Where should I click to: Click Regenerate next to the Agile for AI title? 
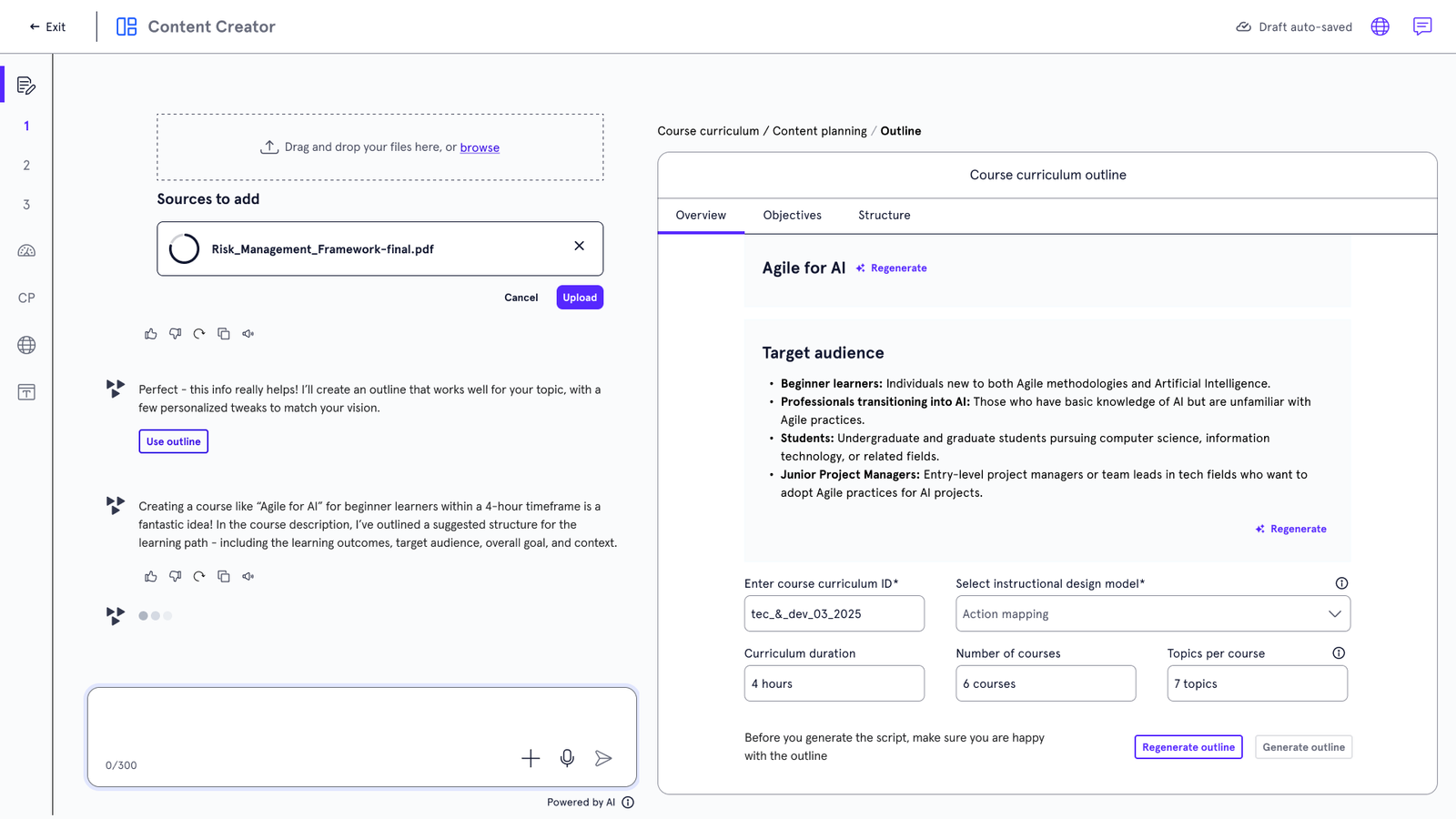click(x=892, y=268)
